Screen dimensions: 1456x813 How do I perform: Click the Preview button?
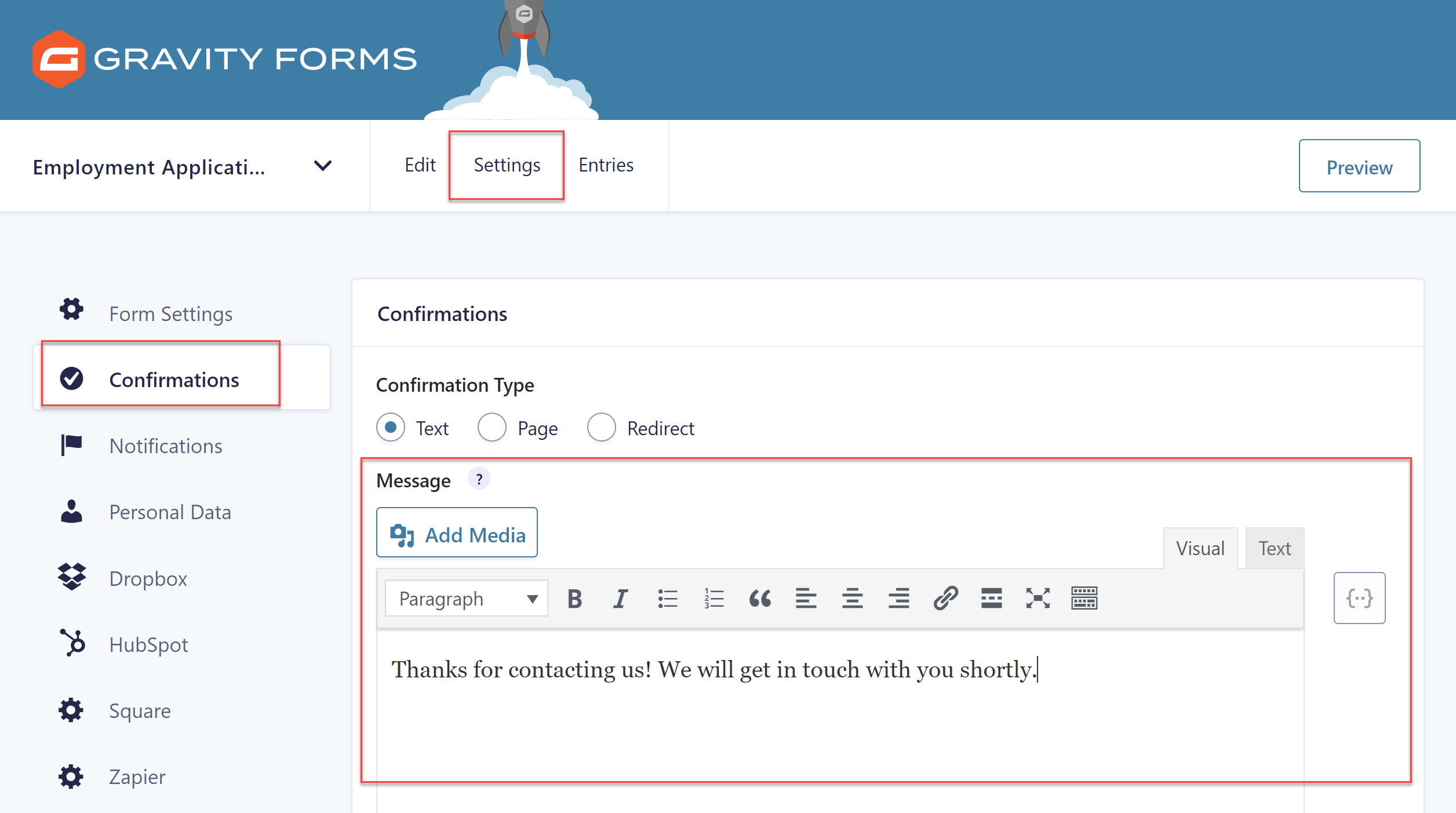point(1359,166)
